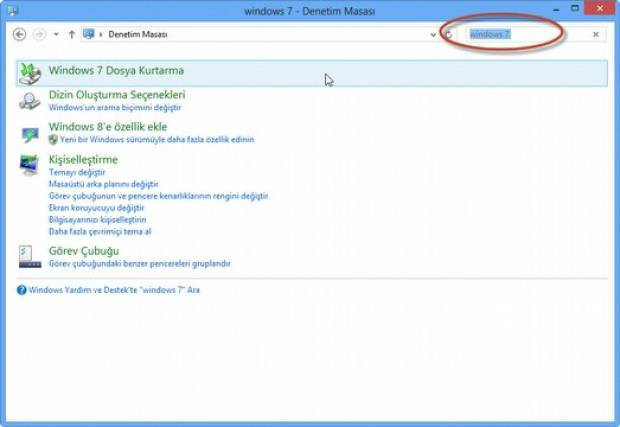Screen dimensions: 620x427
Task: Refresh the results with the refresh icon
Action: [448, 35]
